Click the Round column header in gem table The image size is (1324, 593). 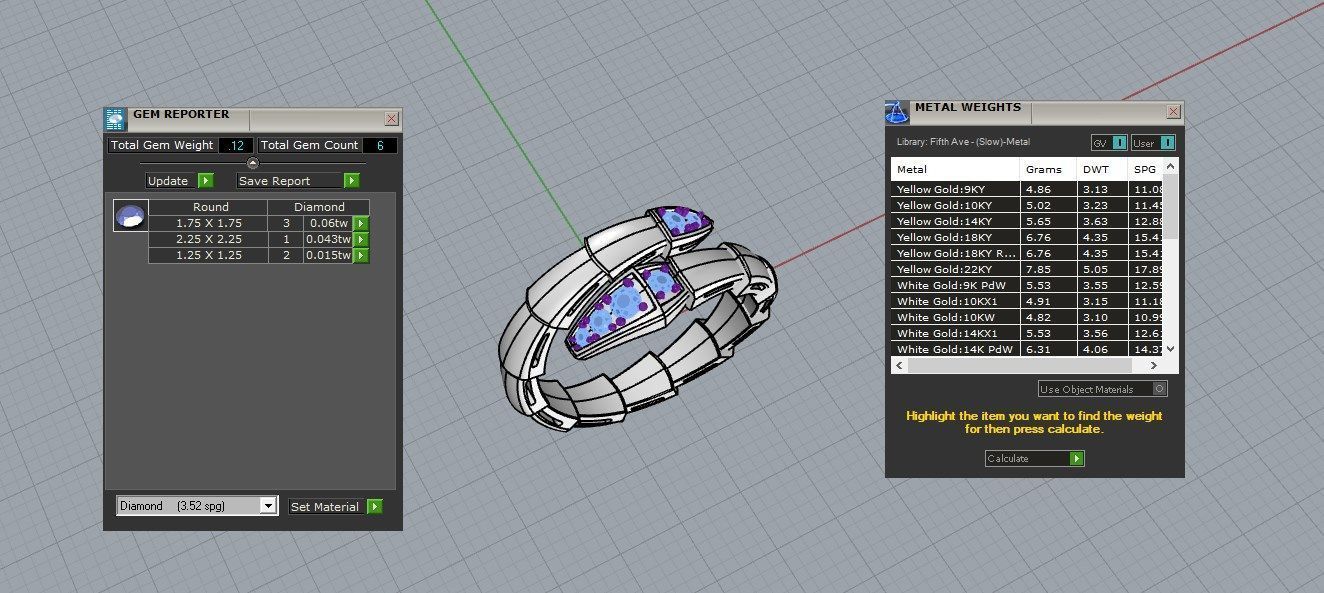point(208,208)
